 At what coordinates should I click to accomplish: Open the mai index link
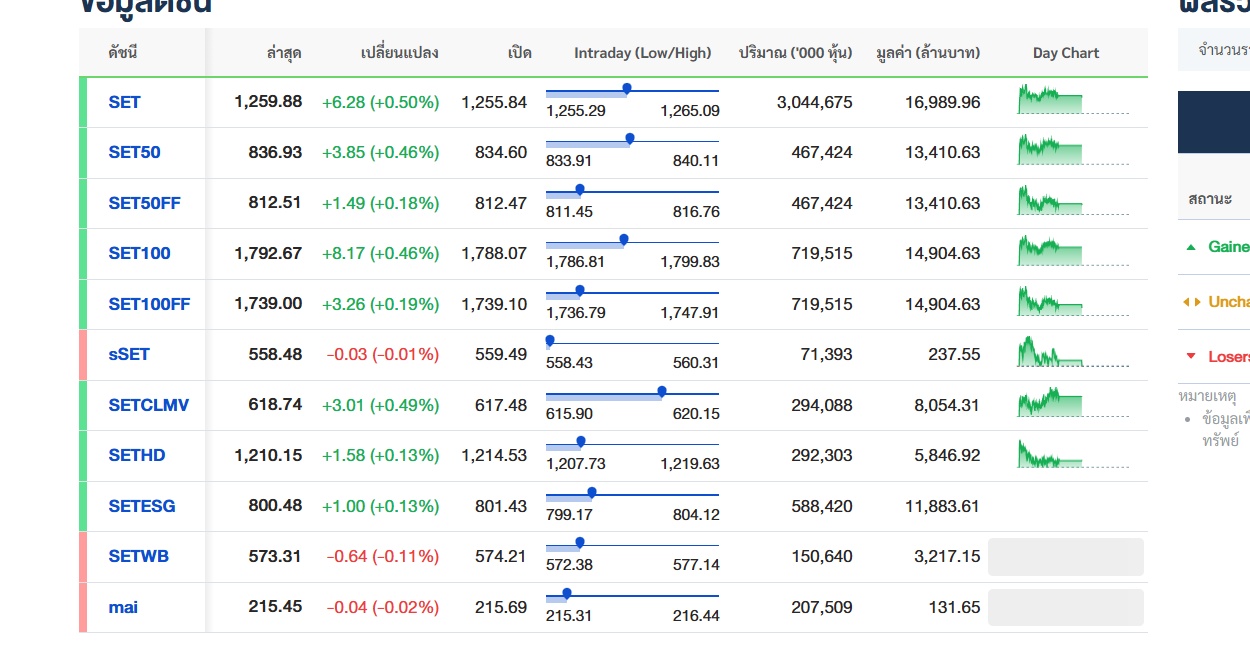click(x=123, y=607)
